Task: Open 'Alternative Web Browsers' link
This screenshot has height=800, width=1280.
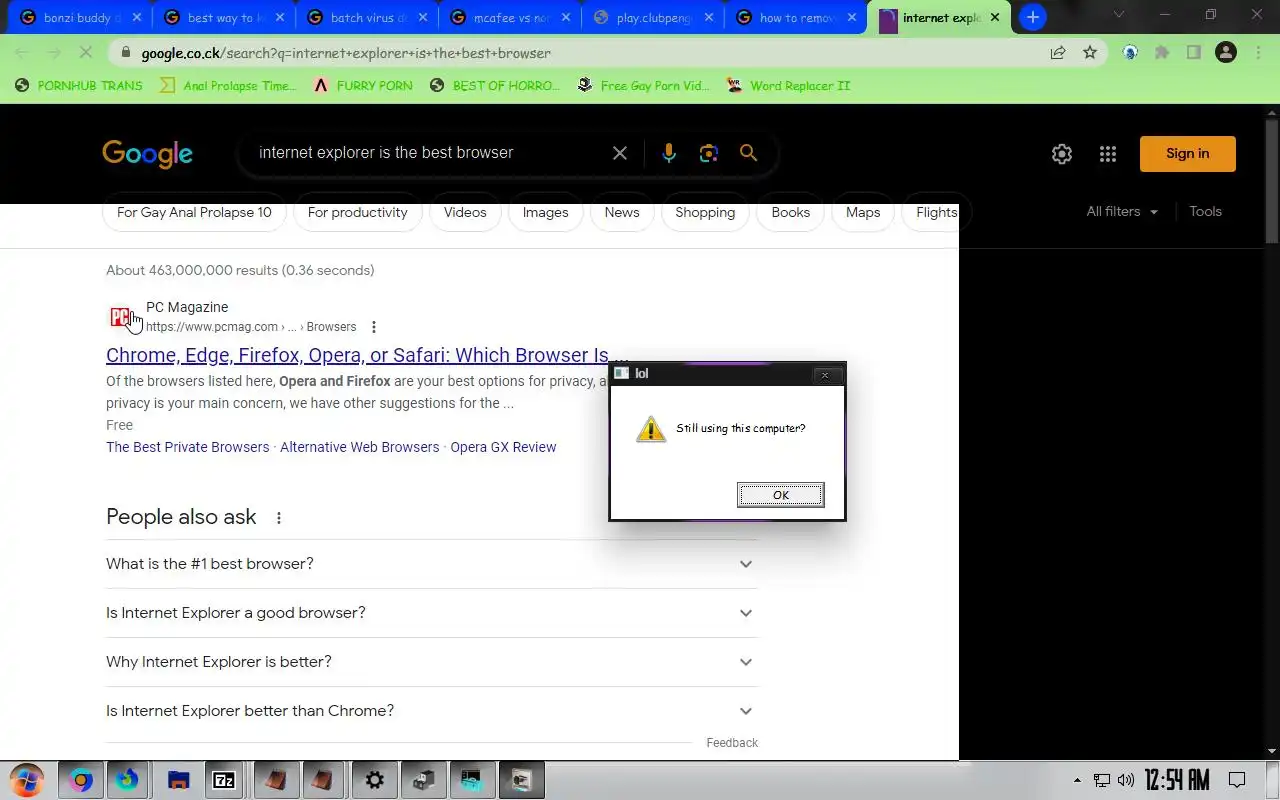Action: [359, 447]
